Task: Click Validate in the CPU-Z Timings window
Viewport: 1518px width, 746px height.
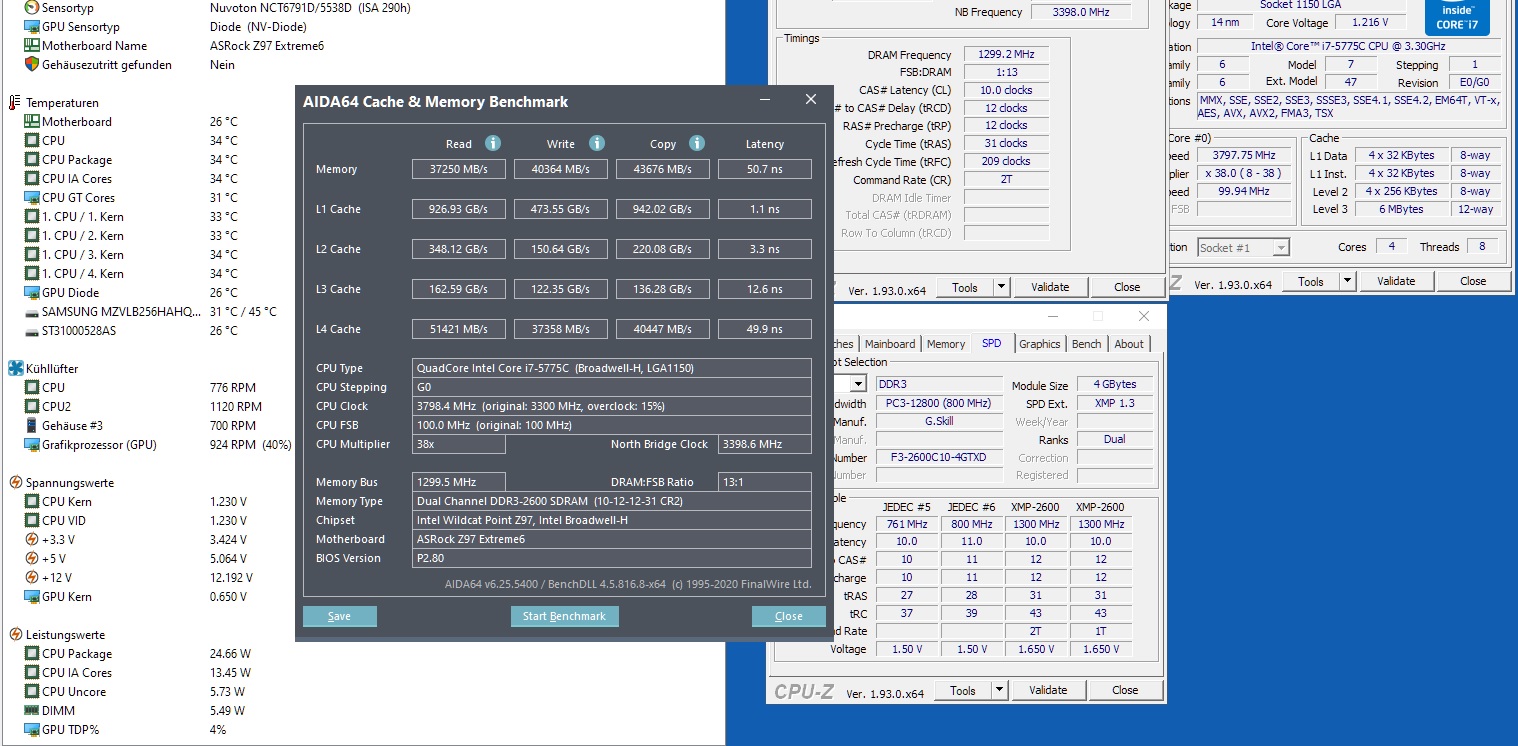Action: 1050,287
